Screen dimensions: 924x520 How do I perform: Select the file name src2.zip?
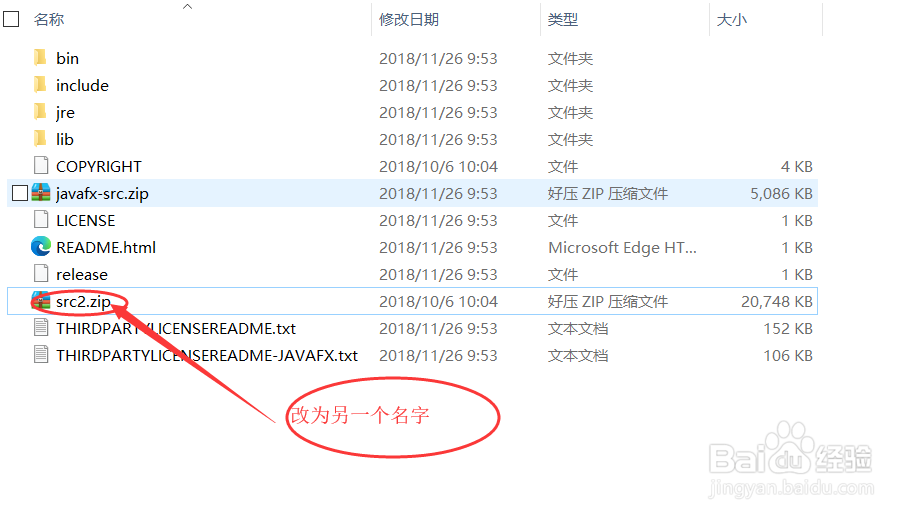point(83,302)
